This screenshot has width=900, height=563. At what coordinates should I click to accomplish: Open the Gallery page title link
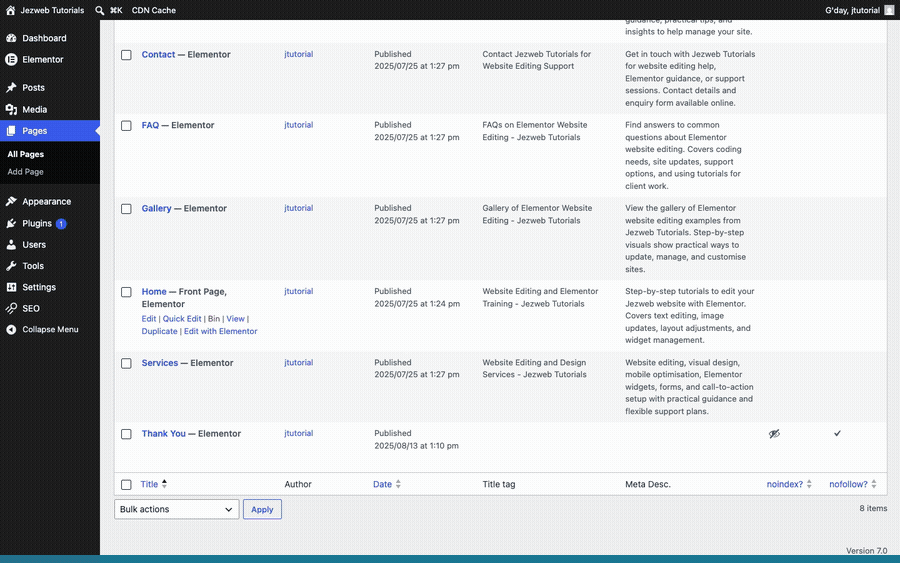click(157, 208)
